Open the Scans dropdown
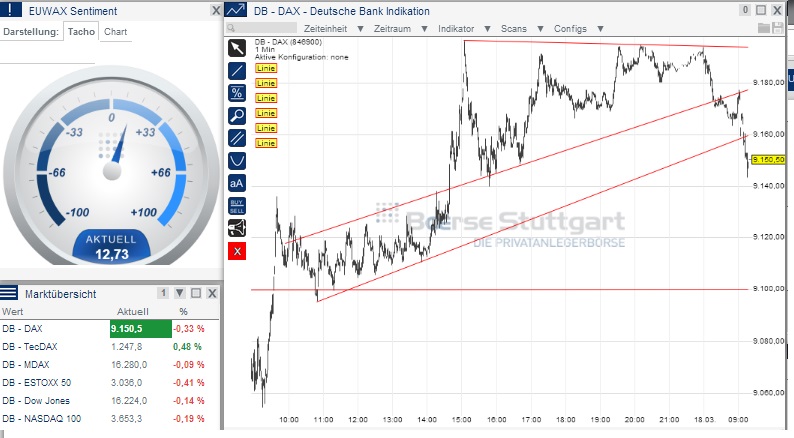 tap(522, 29)
